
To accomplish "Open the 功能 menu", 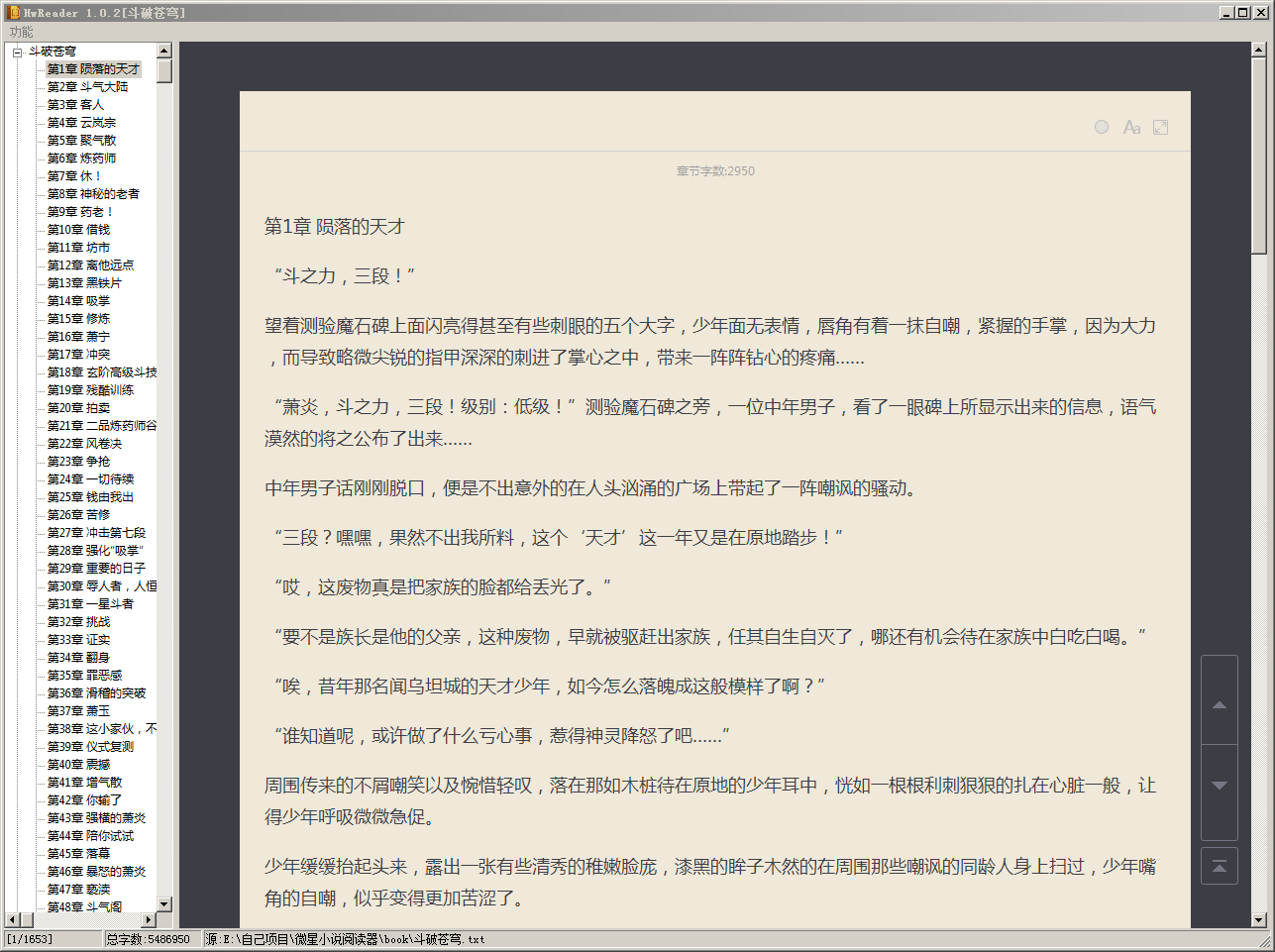I will pyautogui.click(x=21, y=32).
